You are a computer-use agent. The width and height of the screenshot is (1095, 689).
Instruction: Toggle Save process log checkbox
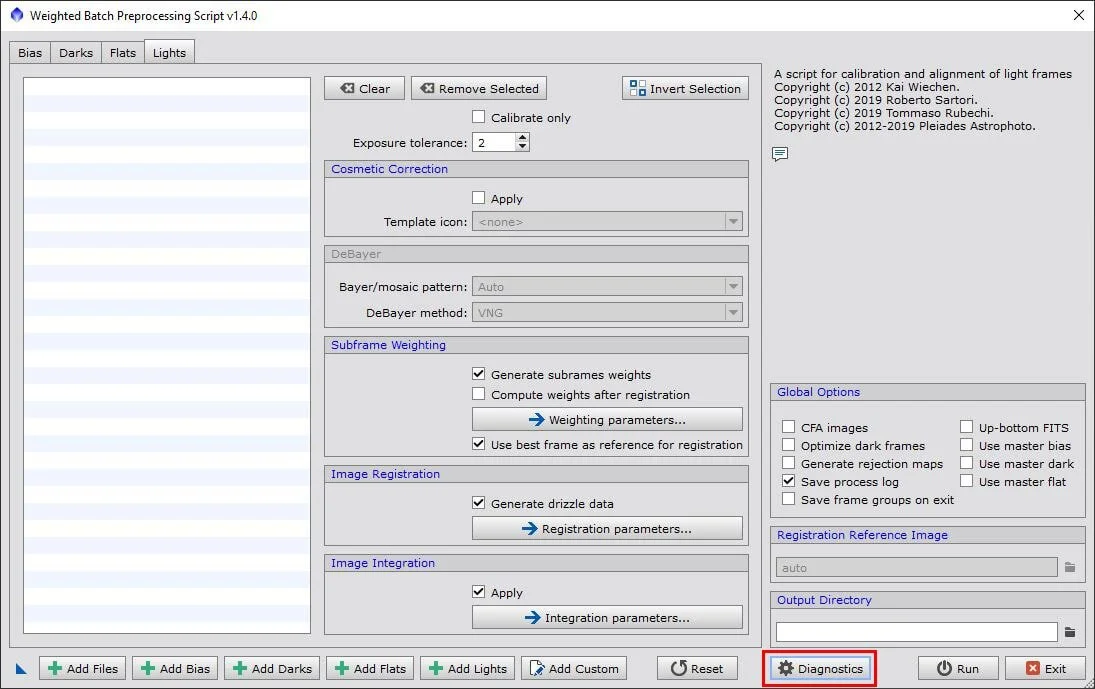(788, 481)
